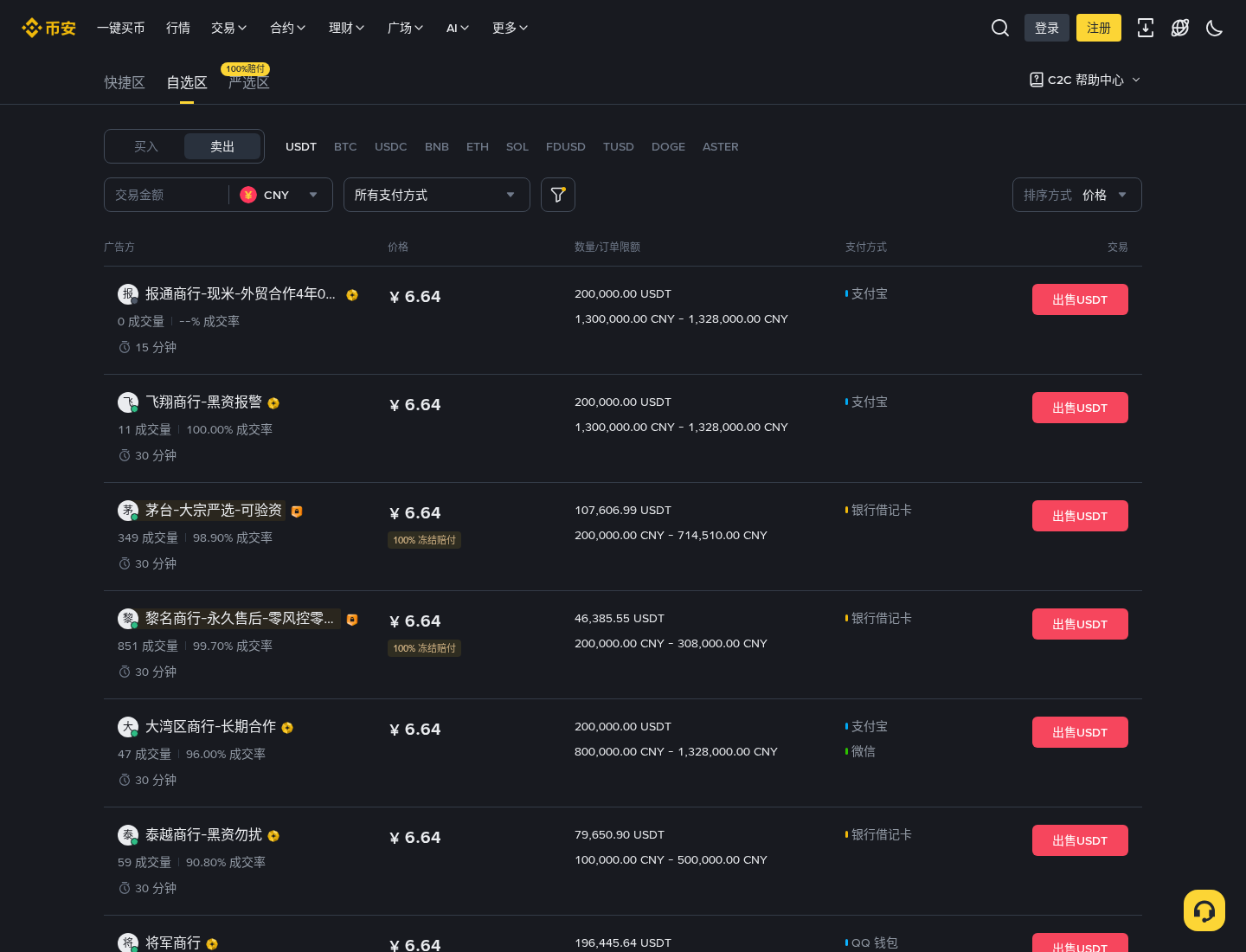Click avatar of 大湾区商行 advertiser
The width and height of the screenshot is (1246, 952).
[x=128, y=727]
